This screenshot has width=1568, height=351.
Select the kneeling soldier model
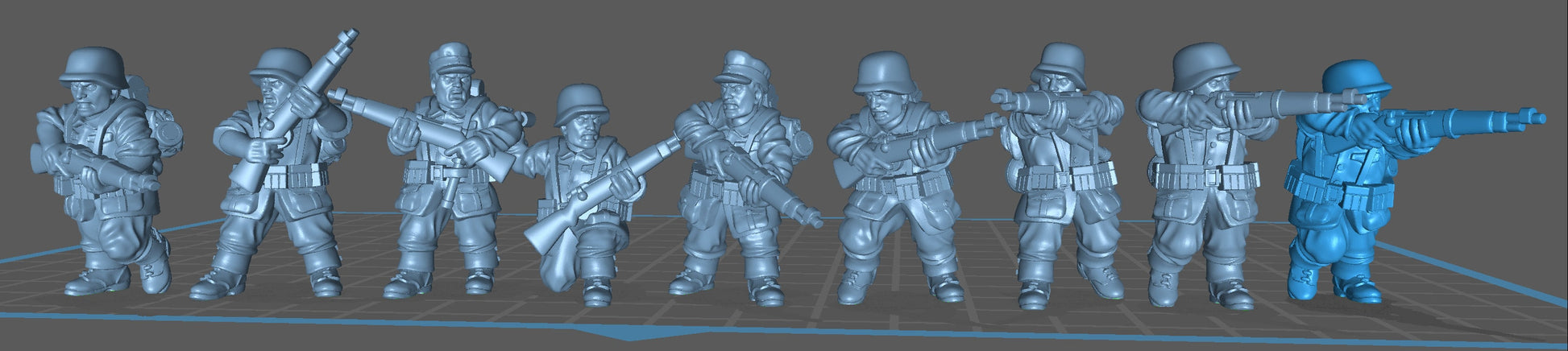(x=582, y=201)
